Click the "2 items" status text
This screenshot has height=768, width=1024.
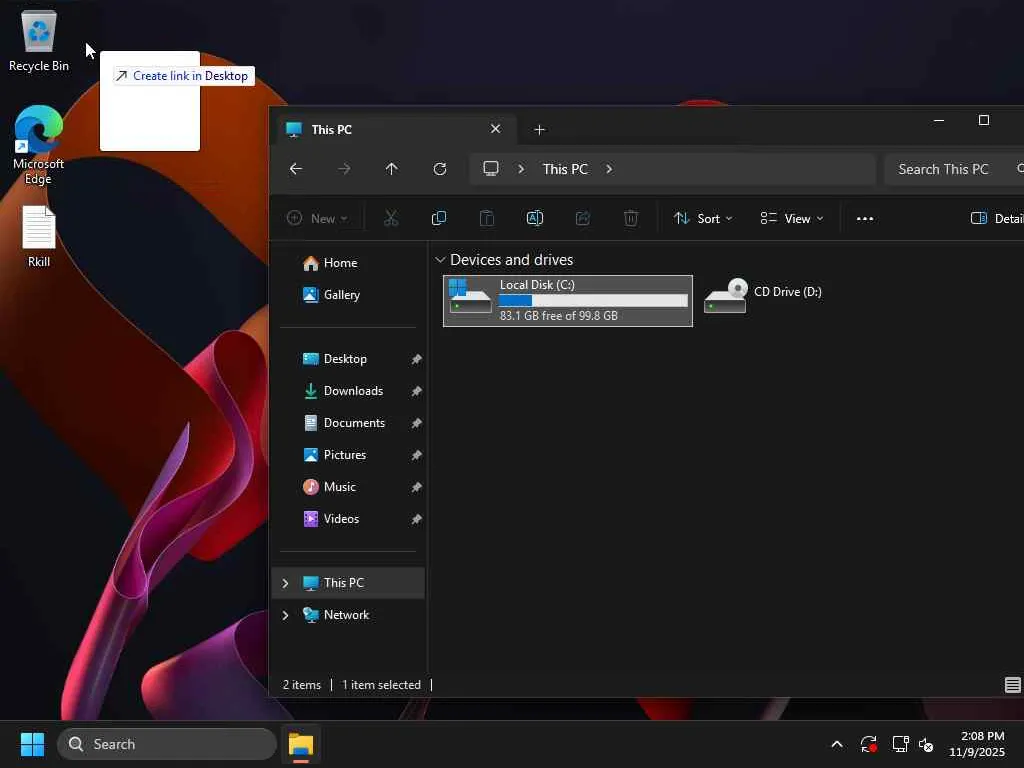302,685
